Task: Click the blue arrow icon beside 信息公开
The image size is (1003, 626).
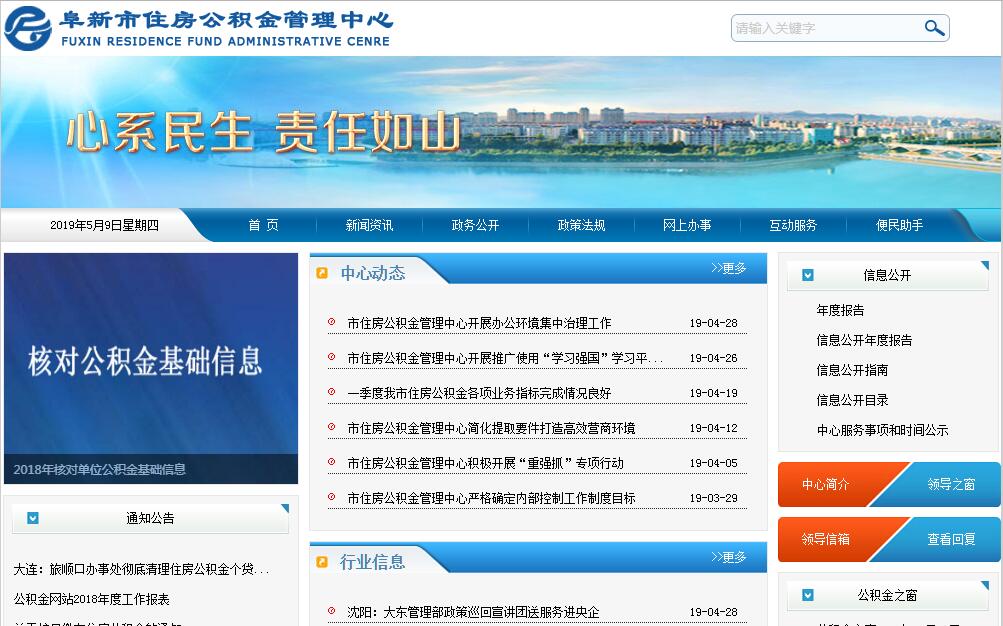Action: [x=808, y=275]
